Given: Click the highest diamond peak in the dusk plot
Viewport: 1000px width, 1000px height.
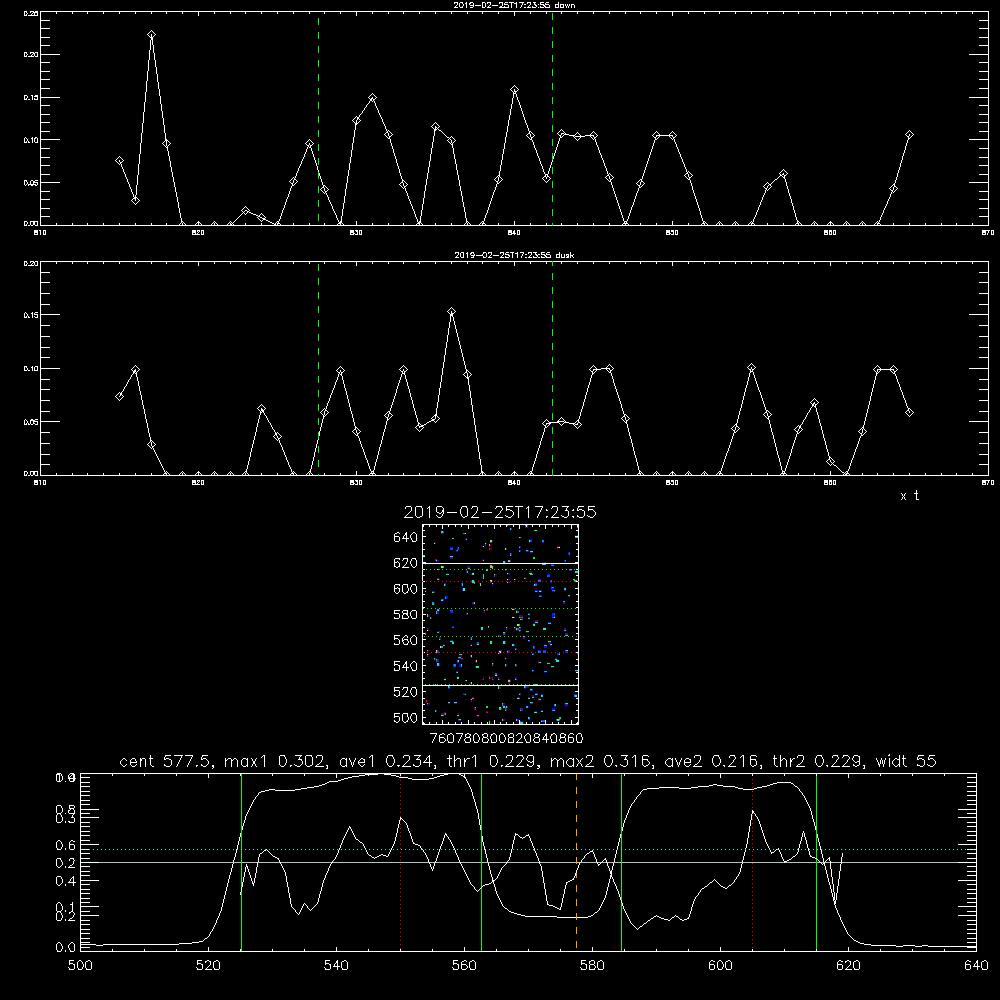Looking at the screenshot, I should pos(452,312).
